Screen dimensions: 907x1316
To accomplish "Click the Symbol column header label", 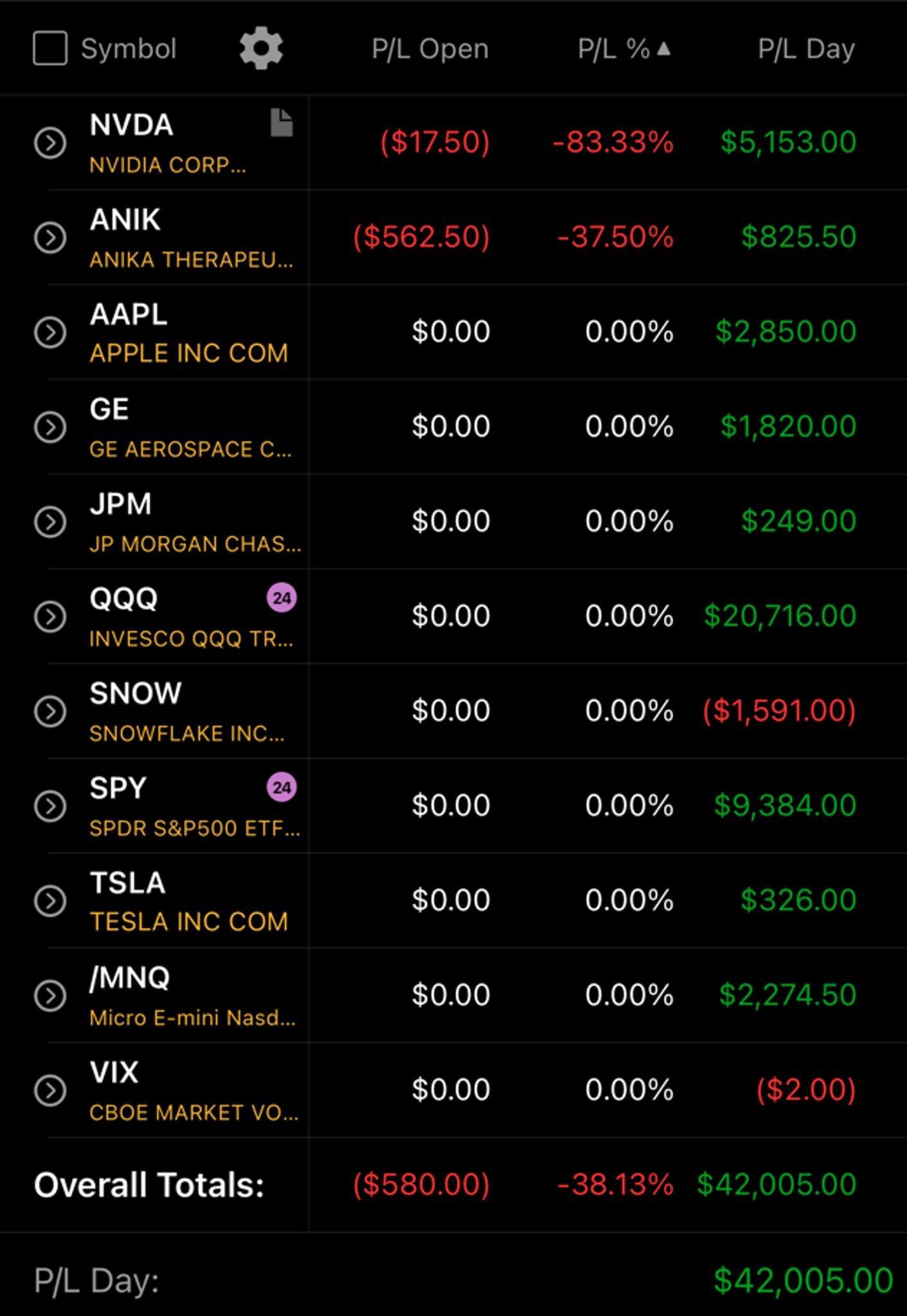I will click(129, 49).
